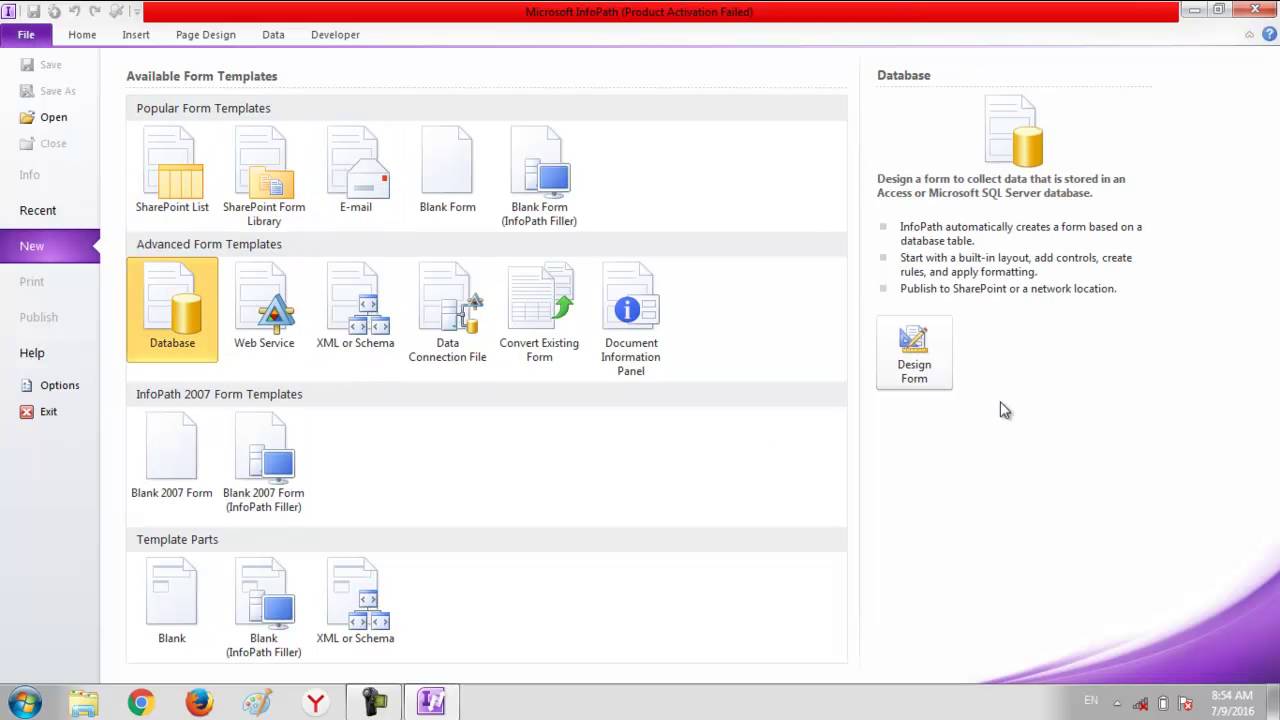1280x720 pixels.
Task: Open the taskbar clock showing 8:54 AM
Action: 1232,703
